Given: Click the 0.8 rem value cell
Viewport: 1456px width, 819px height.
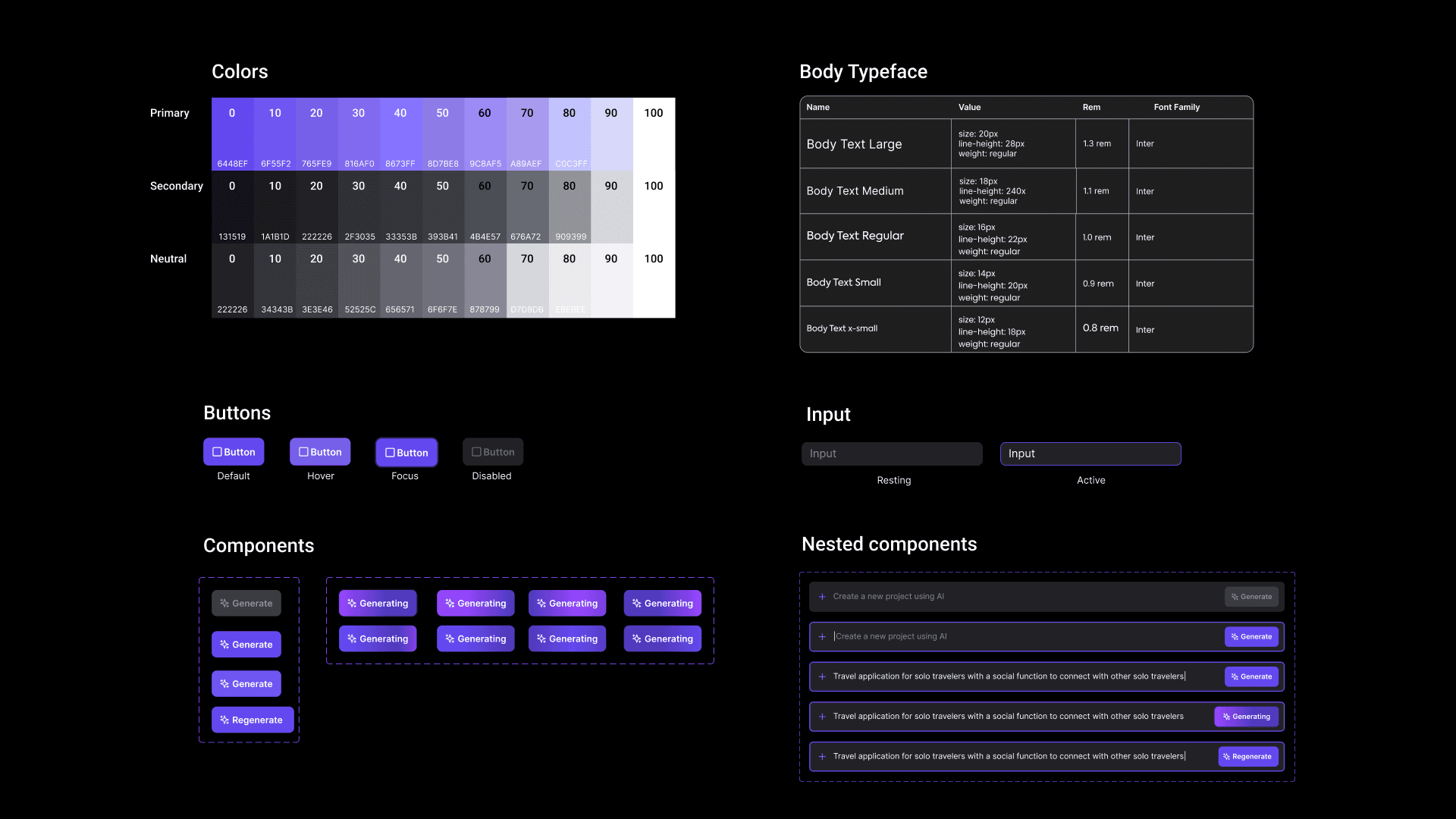Looking at the screenshot, I should point(1102,328).
